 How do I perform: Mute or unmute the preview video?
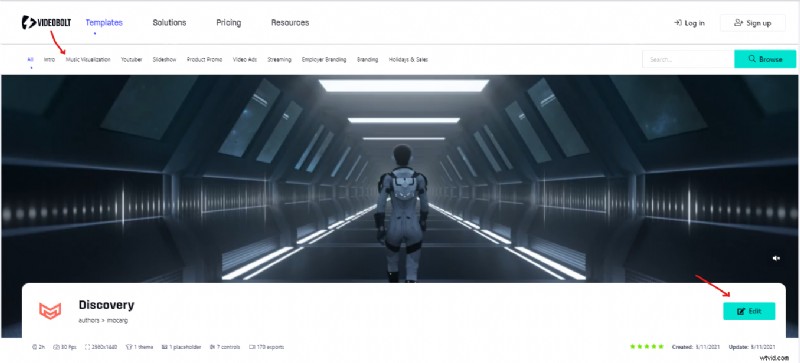pyautogui.click(x=776, y=258)
